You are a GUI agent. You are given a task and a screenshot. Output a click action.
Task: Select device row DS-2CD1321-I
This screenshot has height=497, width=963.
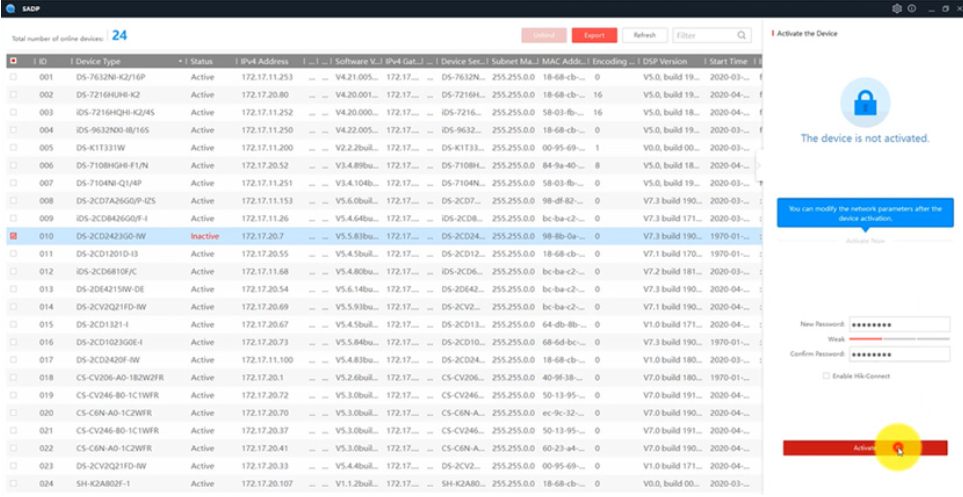pos(384,324)
